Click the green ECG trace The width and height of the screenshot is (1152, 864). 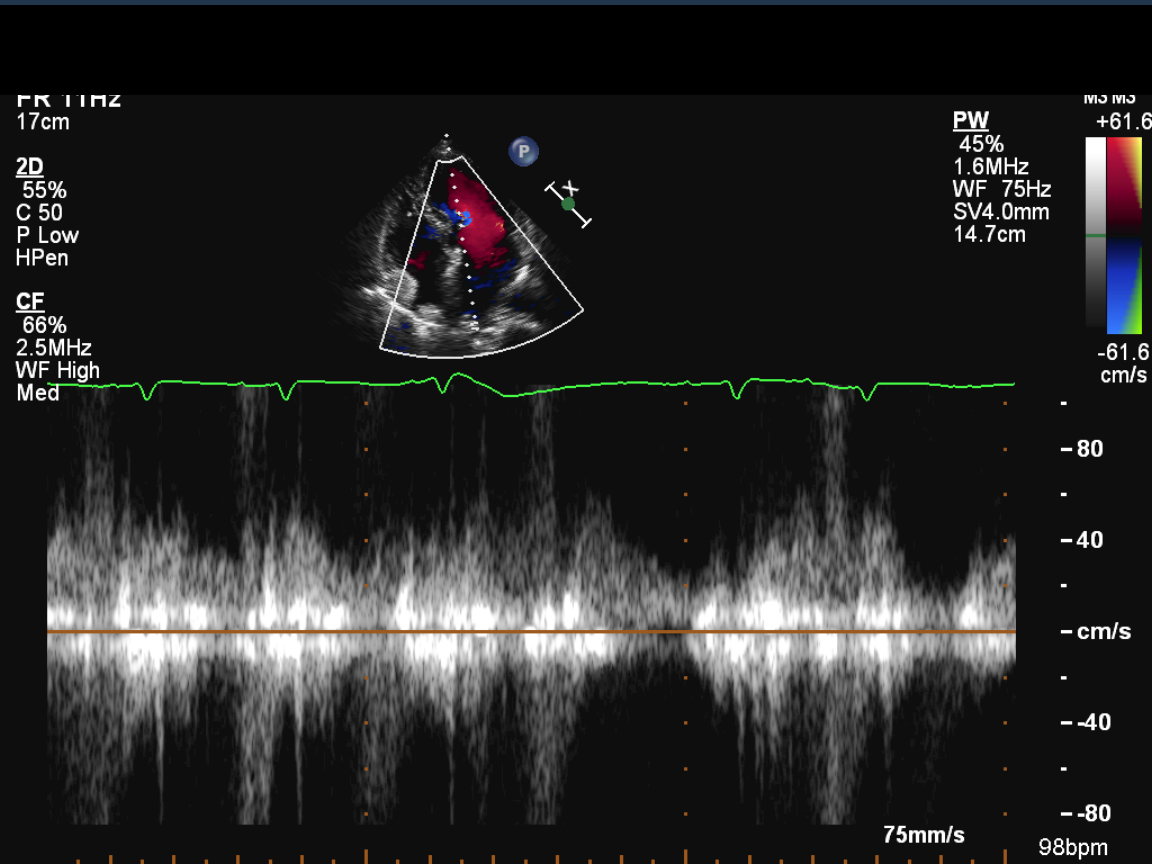[x=600, y=383]
